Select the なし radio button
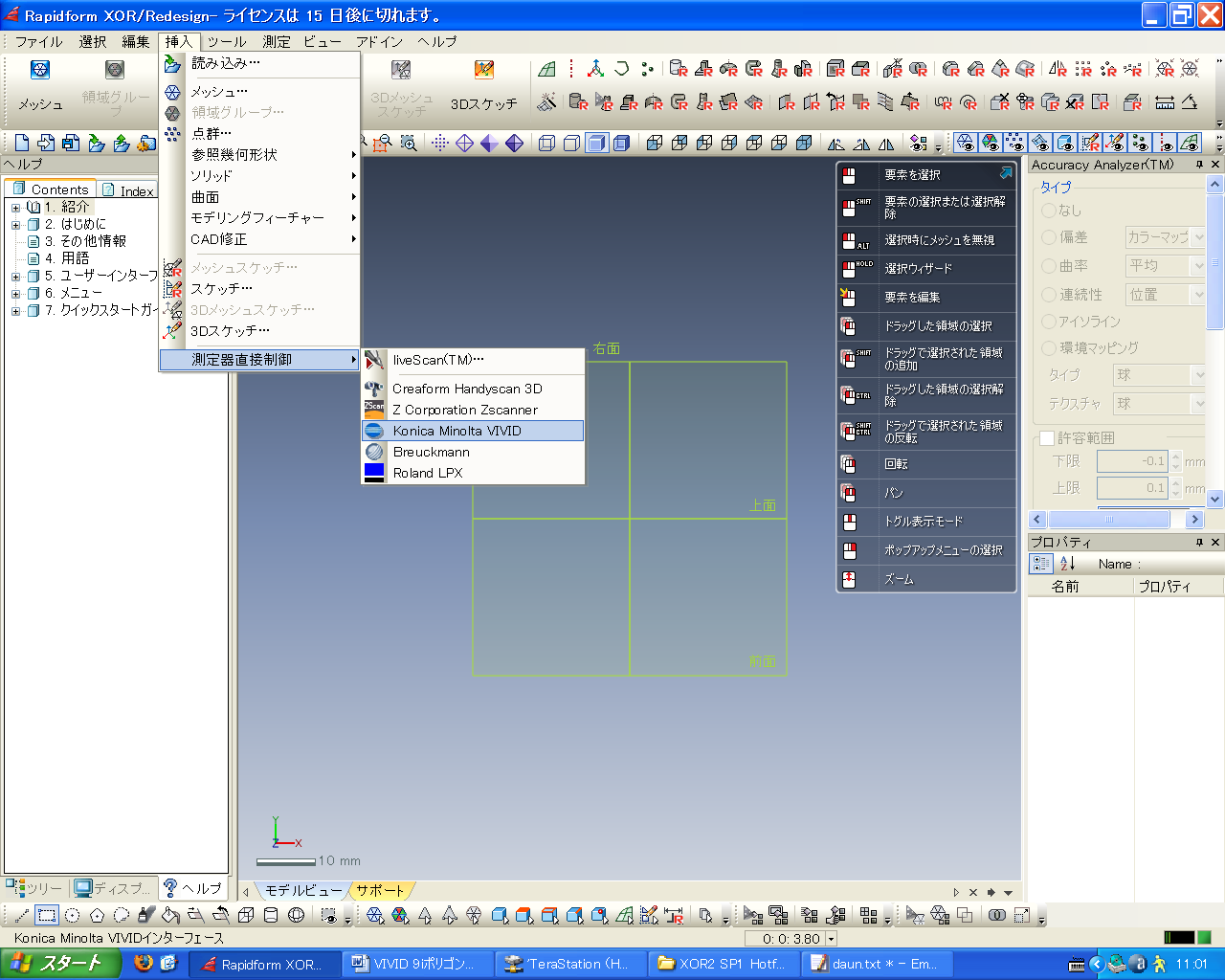Screen dimensions: 1225x980 (x=1049, y=211)
